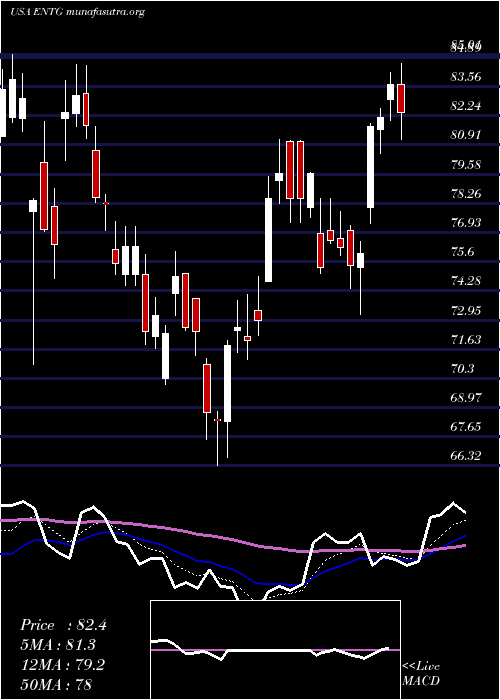Select the 76.93 price label
500x700 pixels.
click(467, 222)
